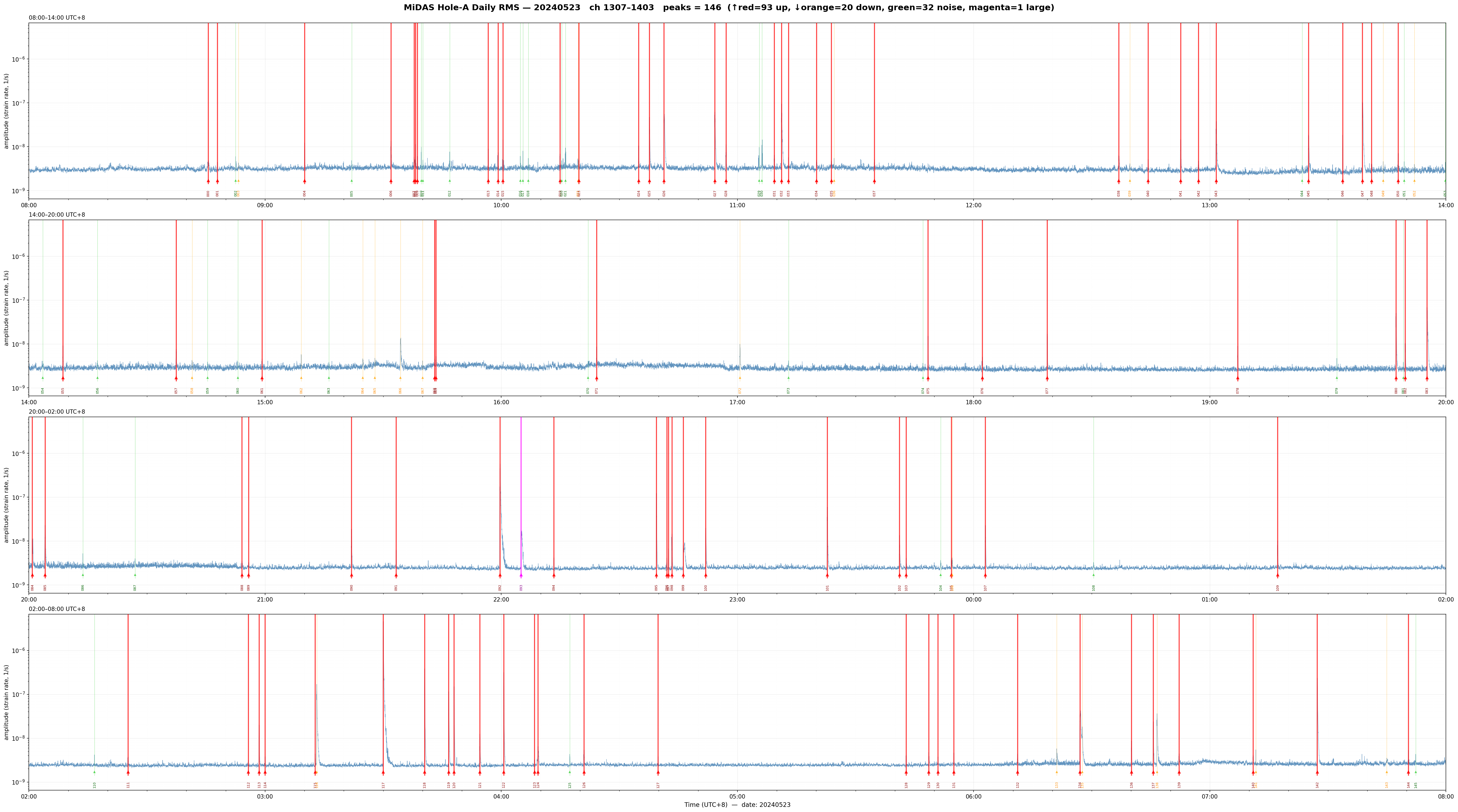Click the '06:00' time tick label
Image resolution: width=1458 pixels, height=812 pixels.
coord(974,797)
